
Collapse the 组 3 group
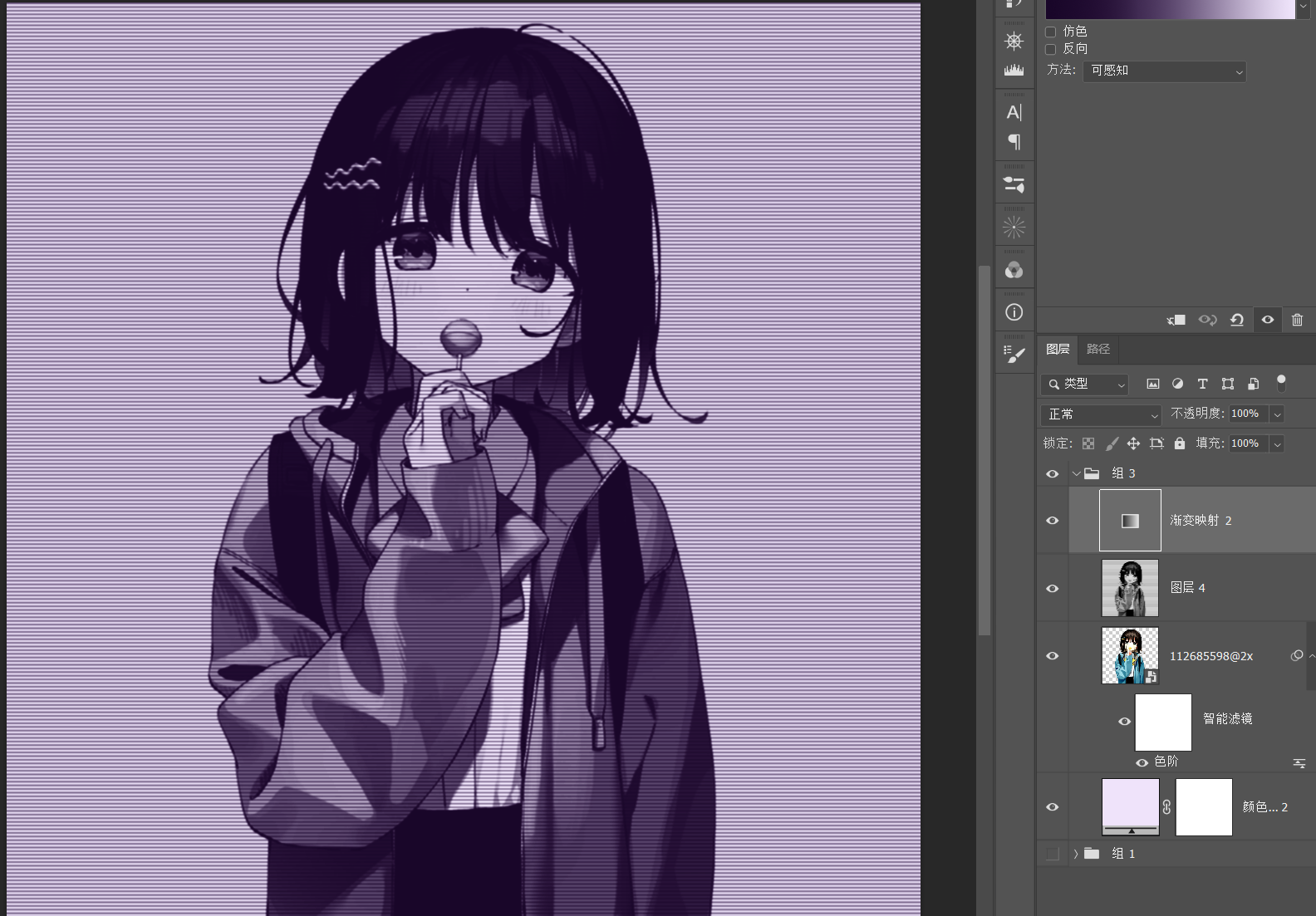[1076, 473]
